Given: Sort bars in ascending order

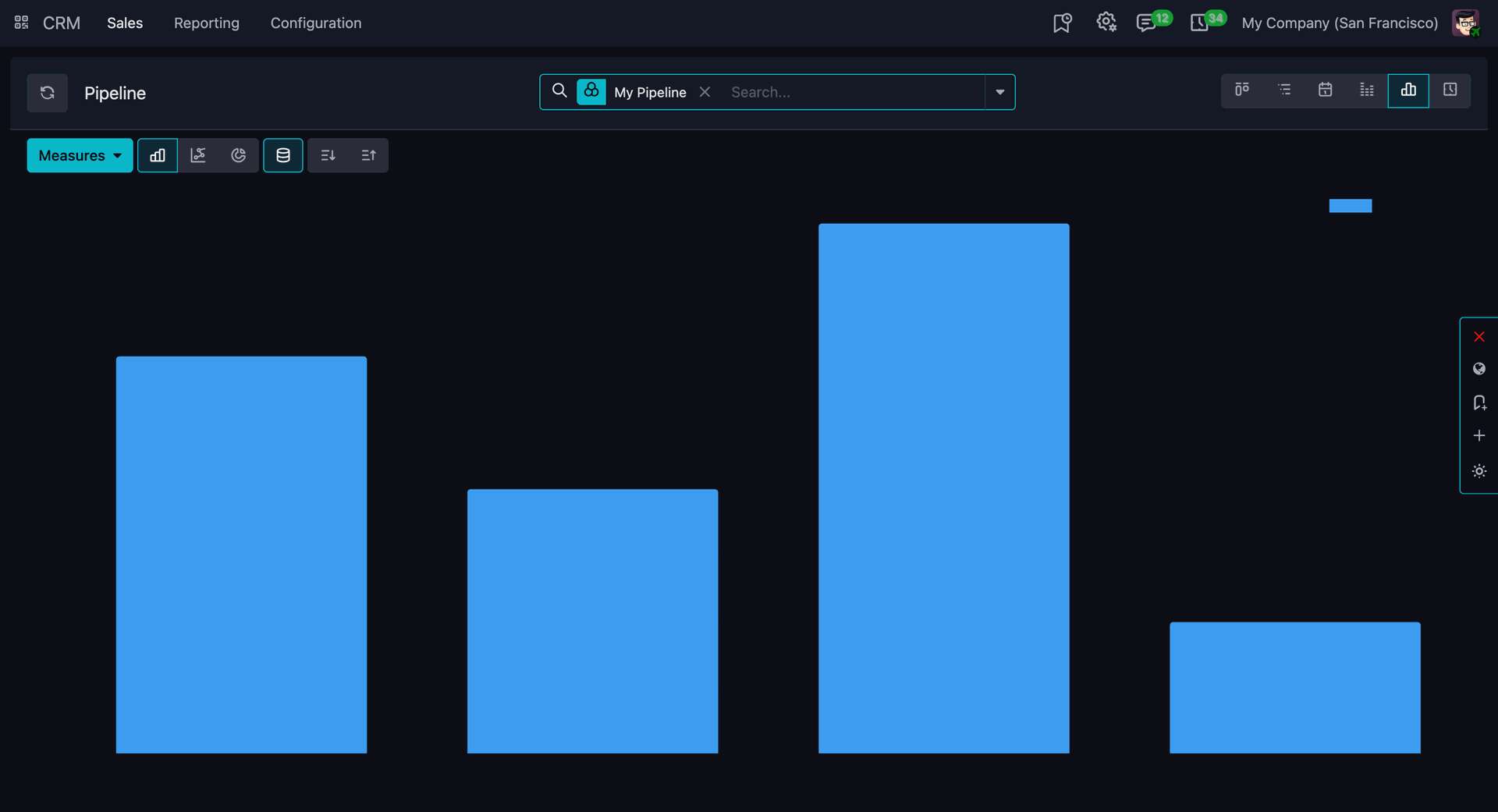Looking at the screenshot, I should 368,155.
